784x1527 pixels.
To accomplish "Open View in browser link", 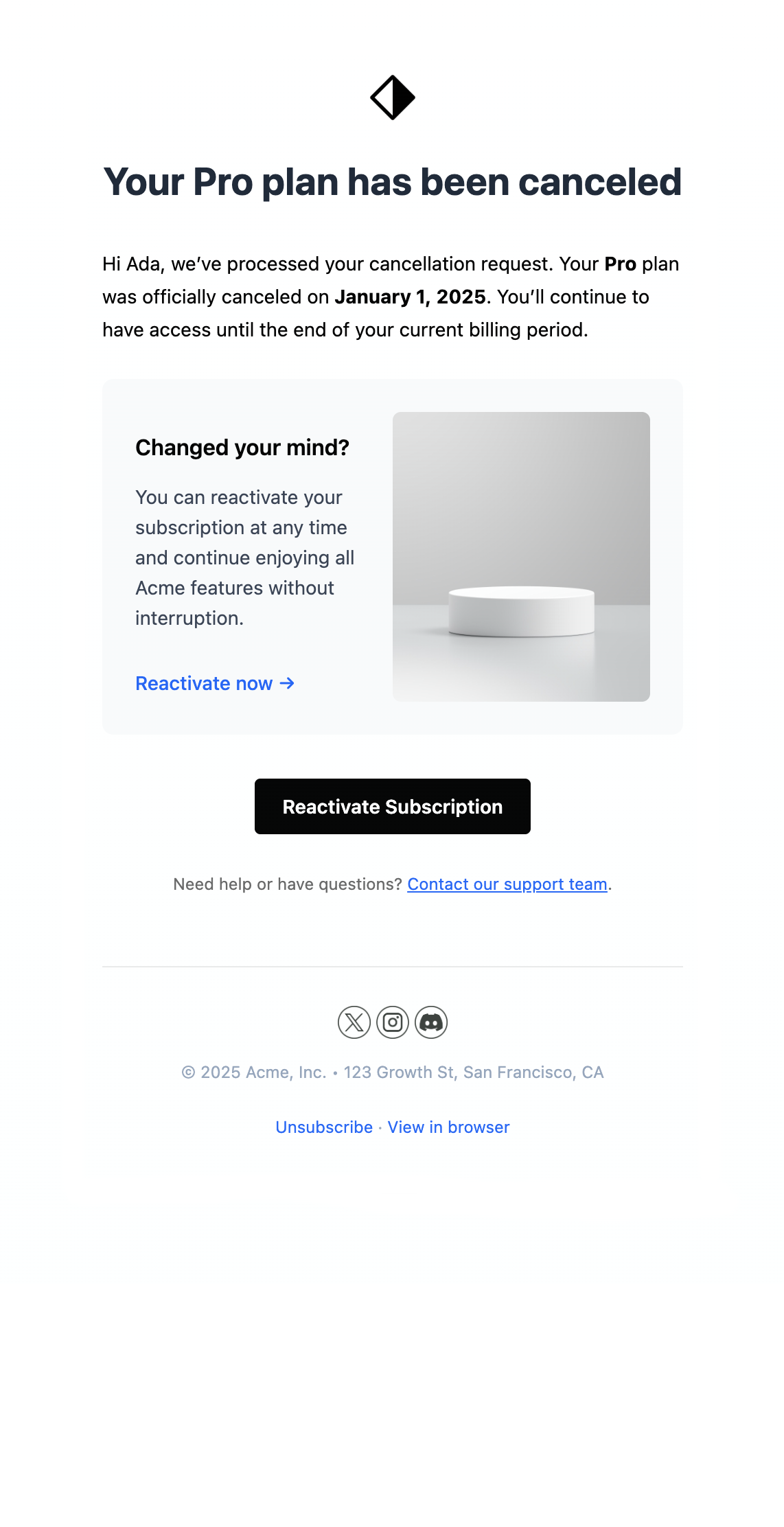I will click(449, 1127).
